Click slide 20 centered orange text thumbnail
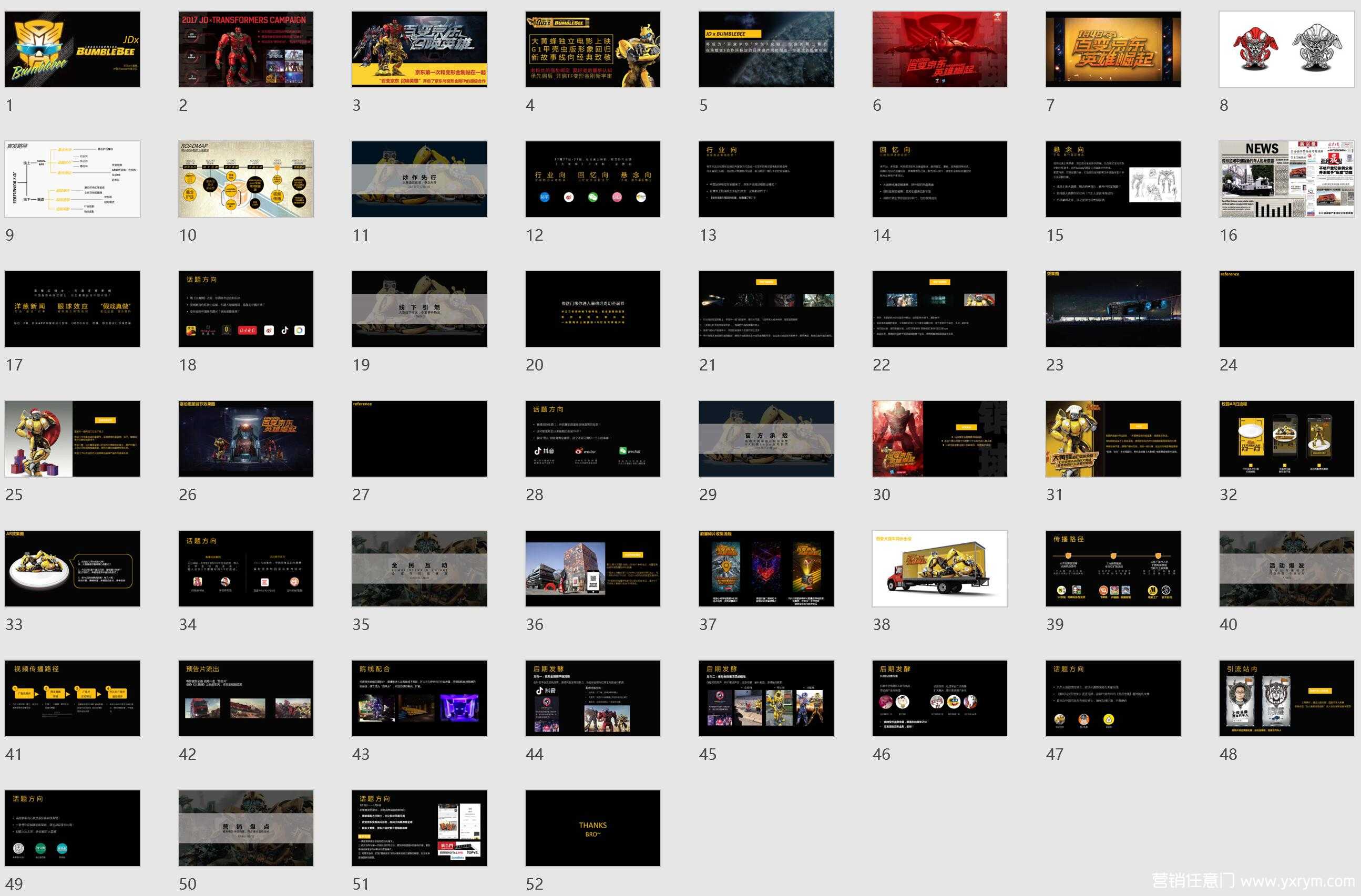Screen dimensions: 1361x896 [x=593, y=309]
